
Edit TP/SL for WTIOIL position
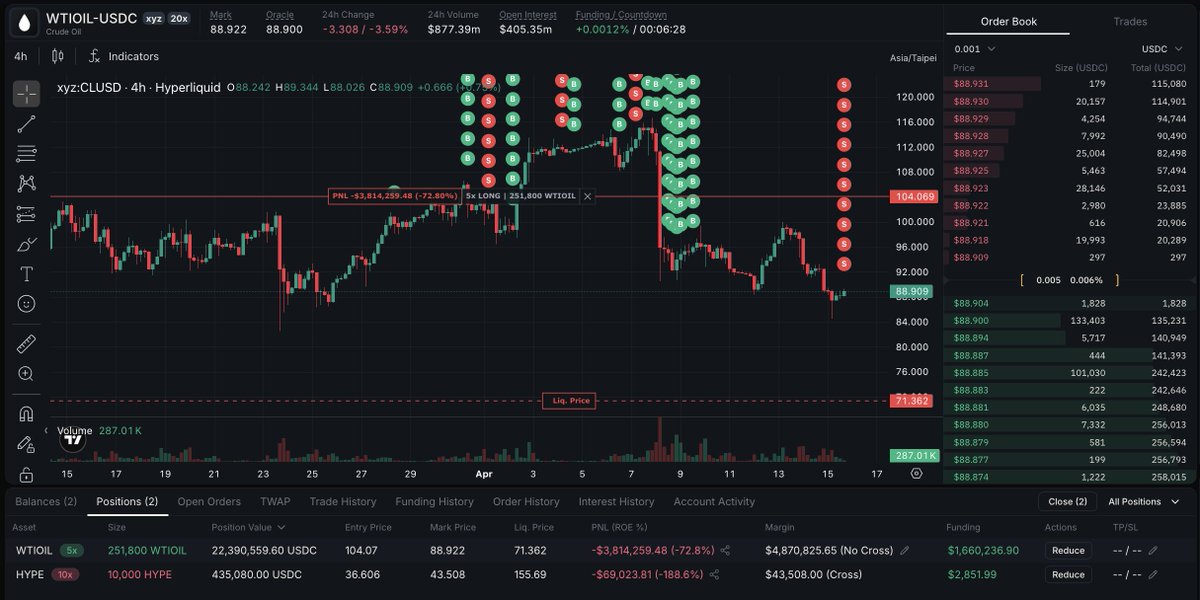(1153, 550)
